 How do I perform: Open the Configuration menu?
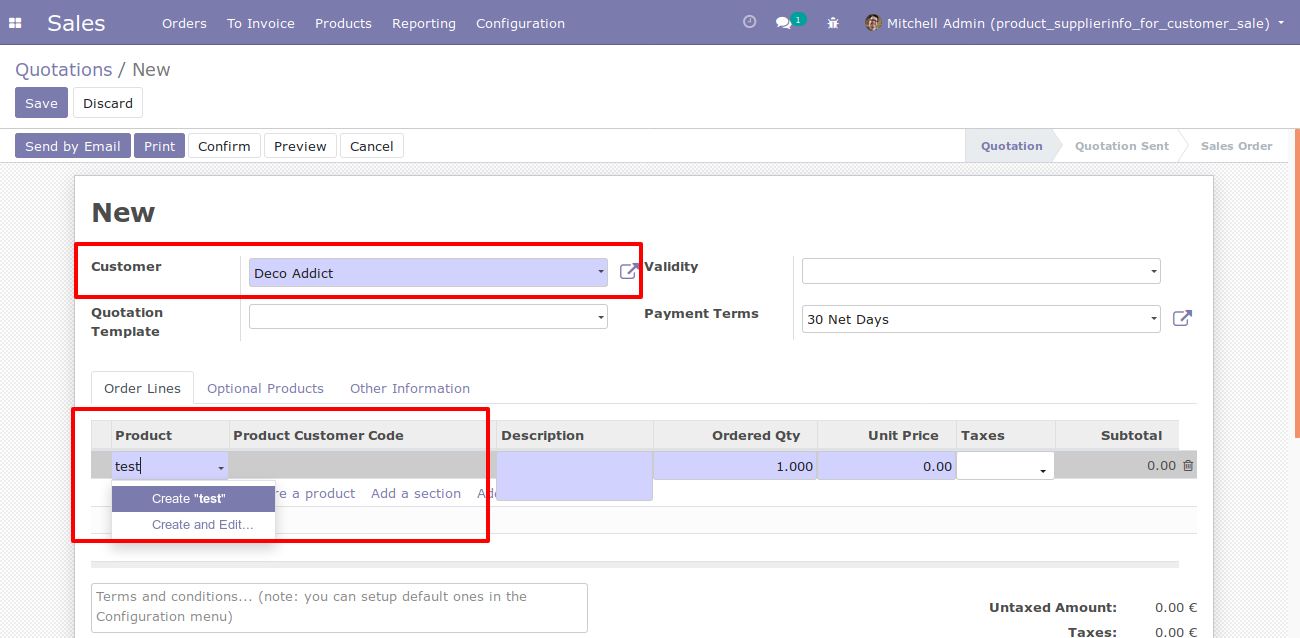[520, 23]
